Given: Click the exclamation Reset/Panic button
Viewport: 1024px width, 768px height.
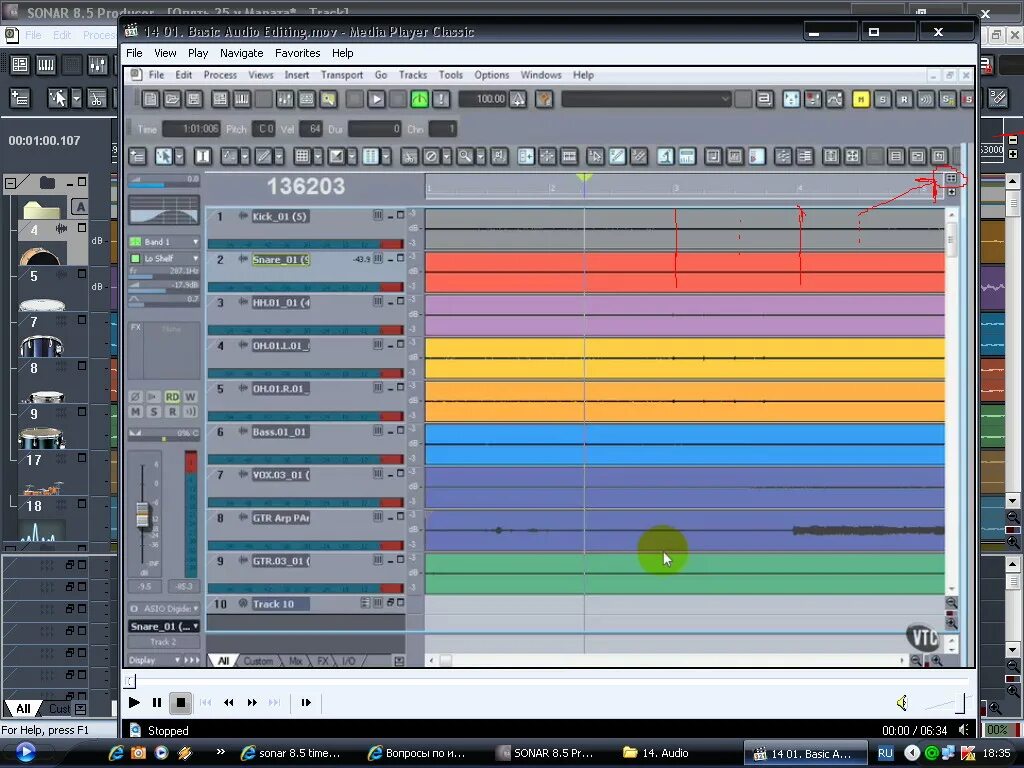Looking at the screenshot, I should coord(441,99).
